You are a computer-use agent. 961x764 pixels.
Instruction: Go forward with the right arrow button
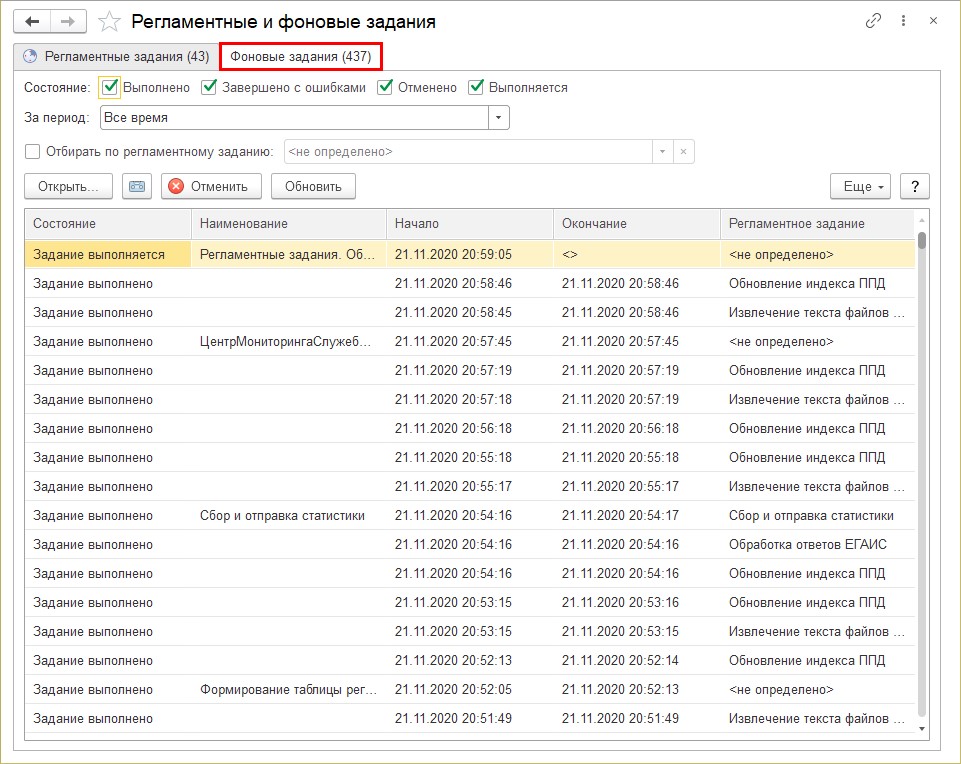pos(68,21)
